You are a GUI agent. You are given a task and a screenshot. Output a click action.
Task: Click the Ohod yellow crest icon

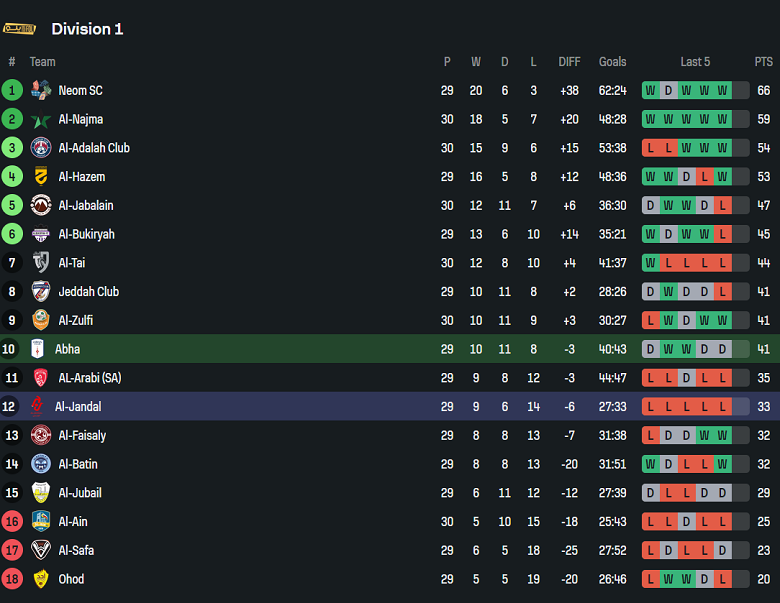tap(41, 579)
